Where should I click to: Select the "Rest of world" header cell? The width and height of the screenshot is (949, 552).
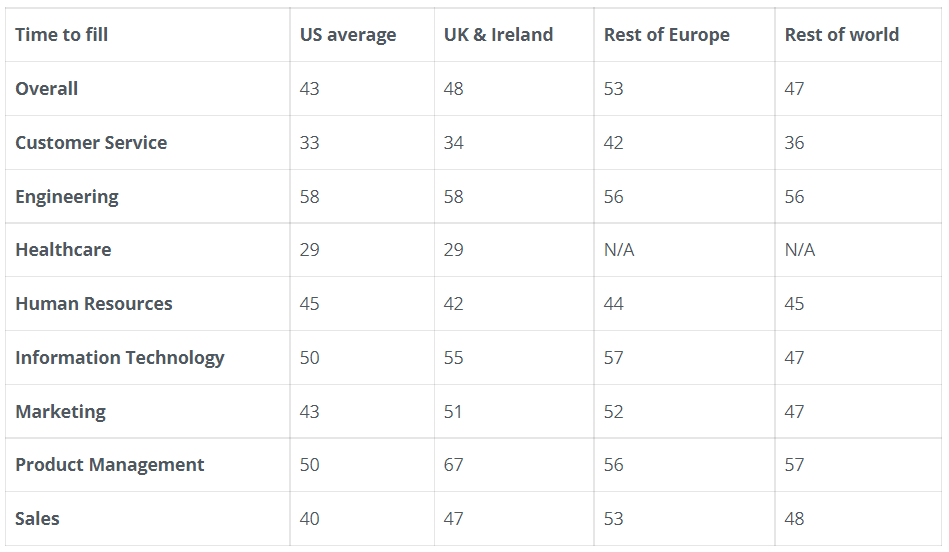(841, 35)
